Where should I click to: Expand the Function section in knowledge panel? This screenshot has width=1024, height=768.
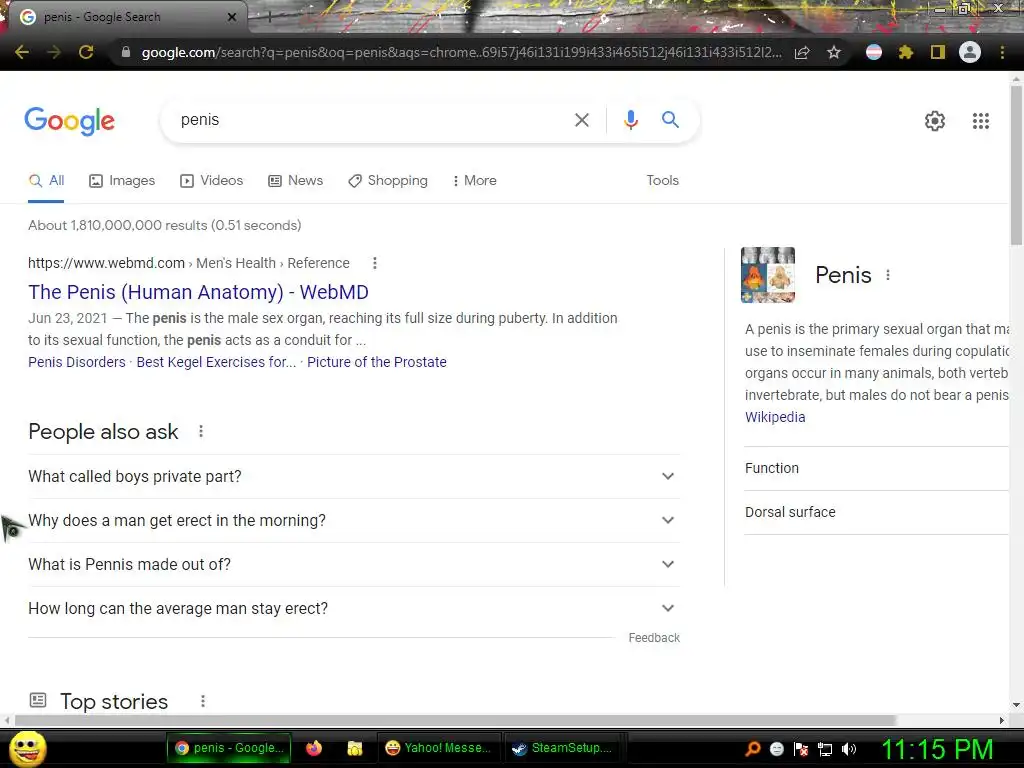[876, 468]
